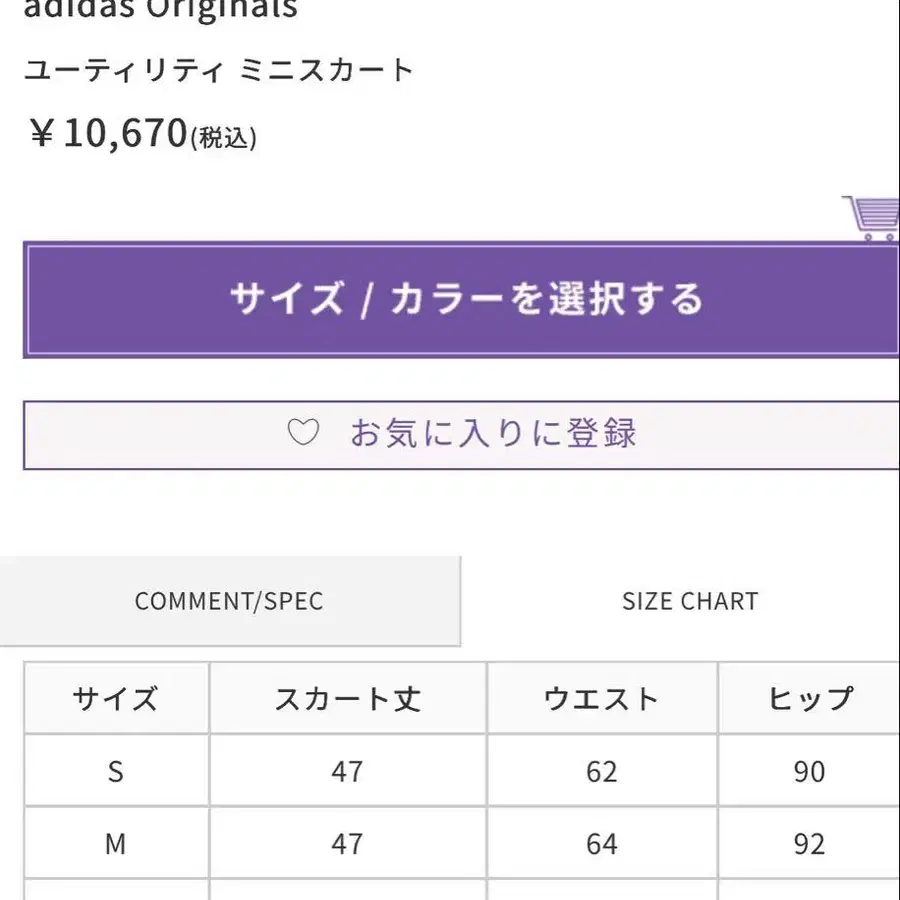Click the ウエスト column header

599,699
